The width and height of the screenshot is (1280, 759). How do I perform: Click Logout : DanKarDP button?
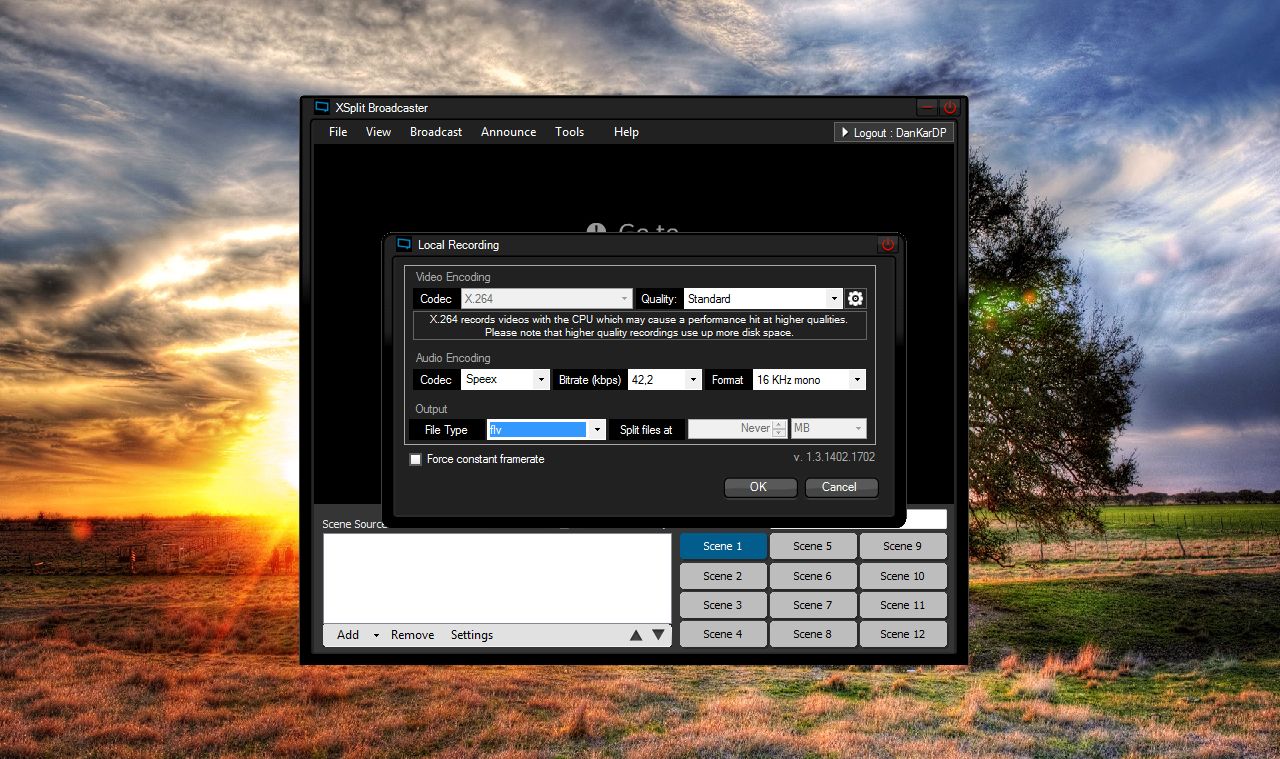(894, 132)
